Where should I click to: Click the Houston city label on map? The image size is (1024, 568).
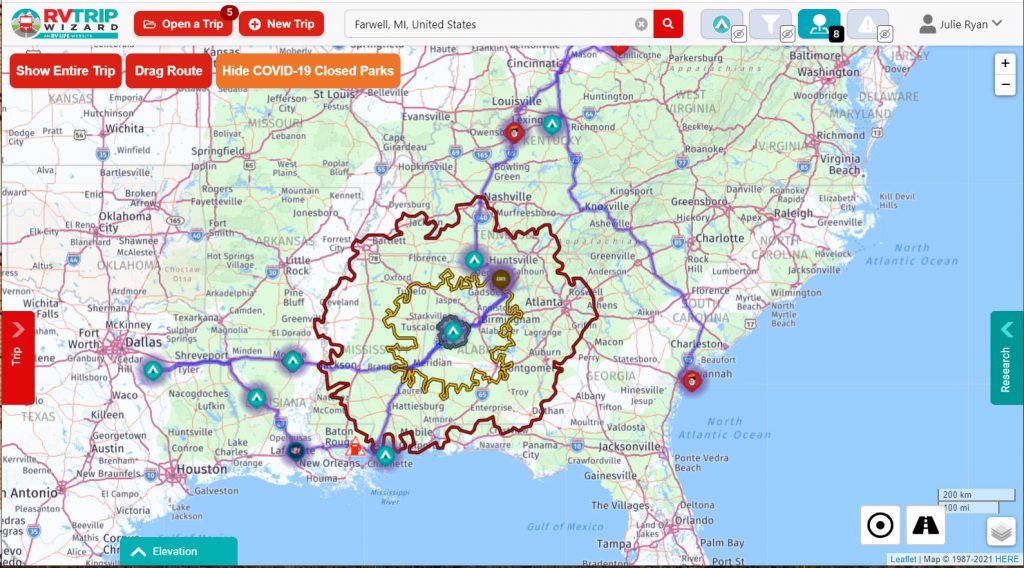click(201, 469)
